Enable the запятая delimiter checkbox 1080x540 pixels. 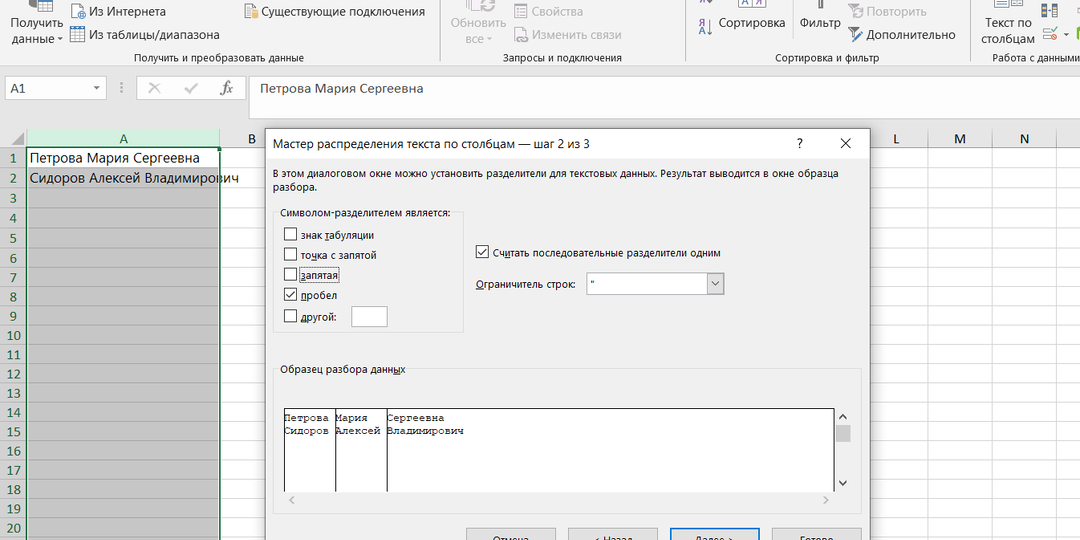tap(290, 275)
